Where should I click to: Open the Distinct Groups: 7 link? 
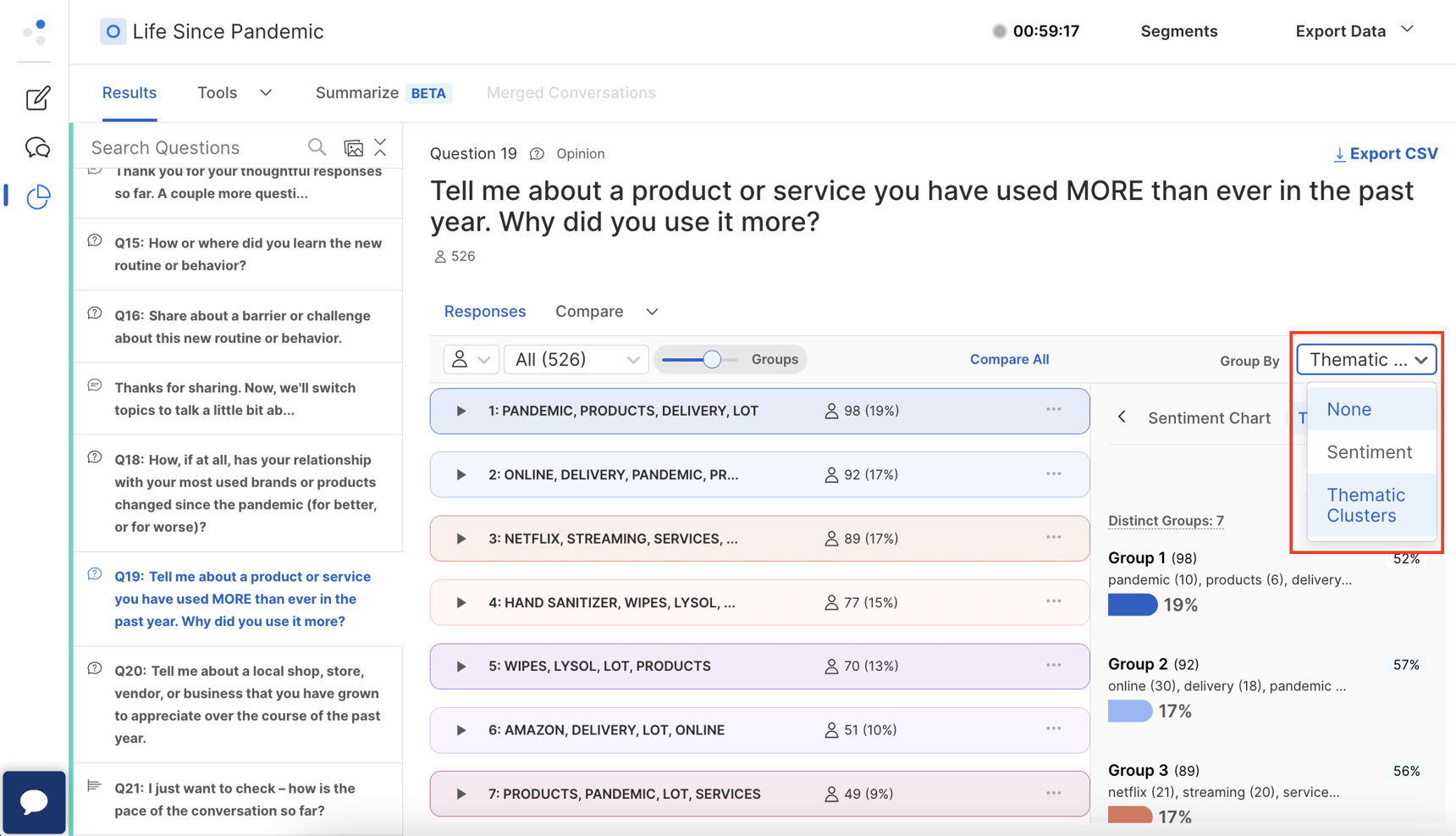[x=1166, y=520]
